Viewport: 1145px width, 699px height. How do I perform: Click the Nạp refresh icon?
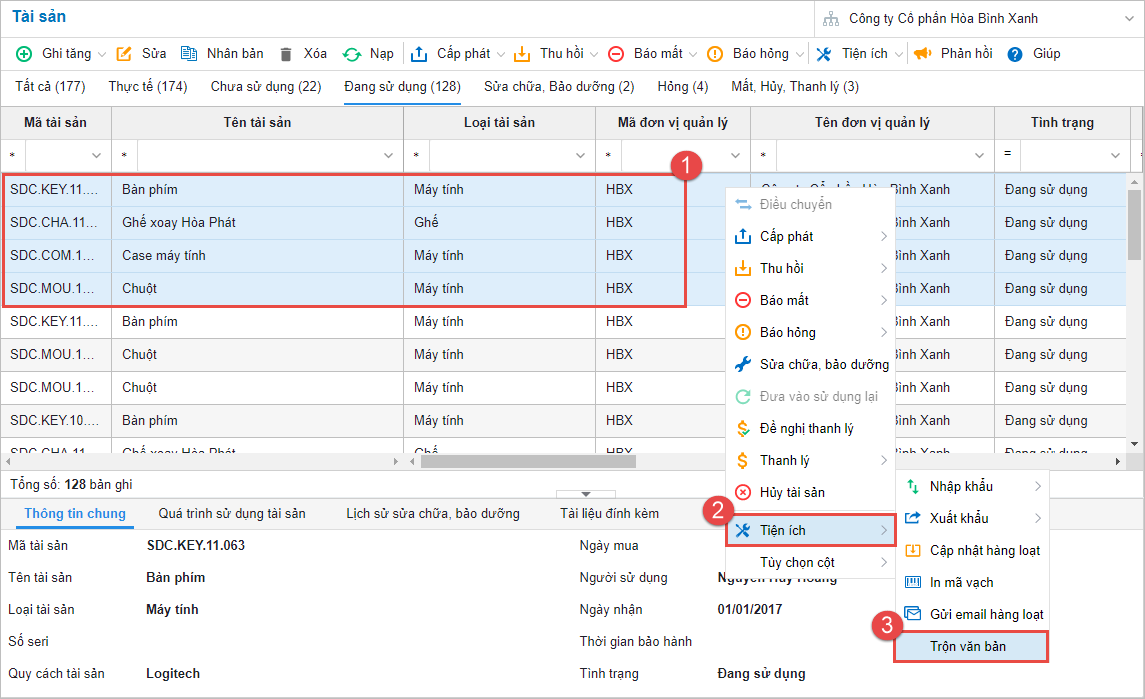pyautogui.click(x=352, y=54)
